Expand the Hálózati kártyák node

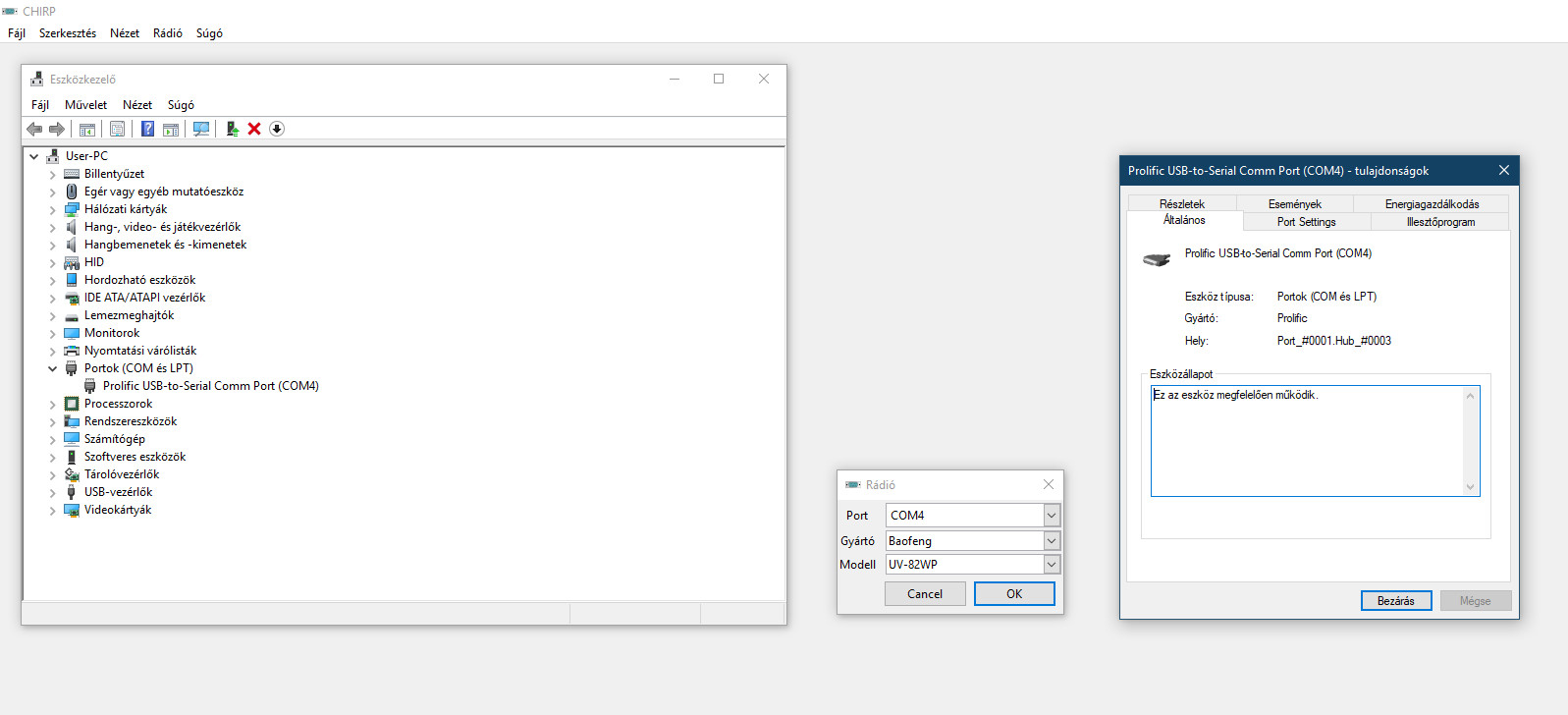53,209
